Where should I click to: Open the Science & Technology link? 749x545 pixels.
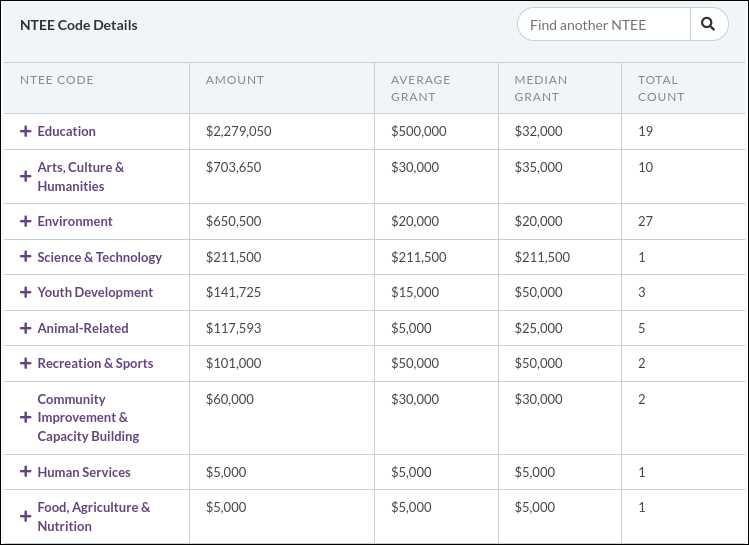(x=99, y=257)
